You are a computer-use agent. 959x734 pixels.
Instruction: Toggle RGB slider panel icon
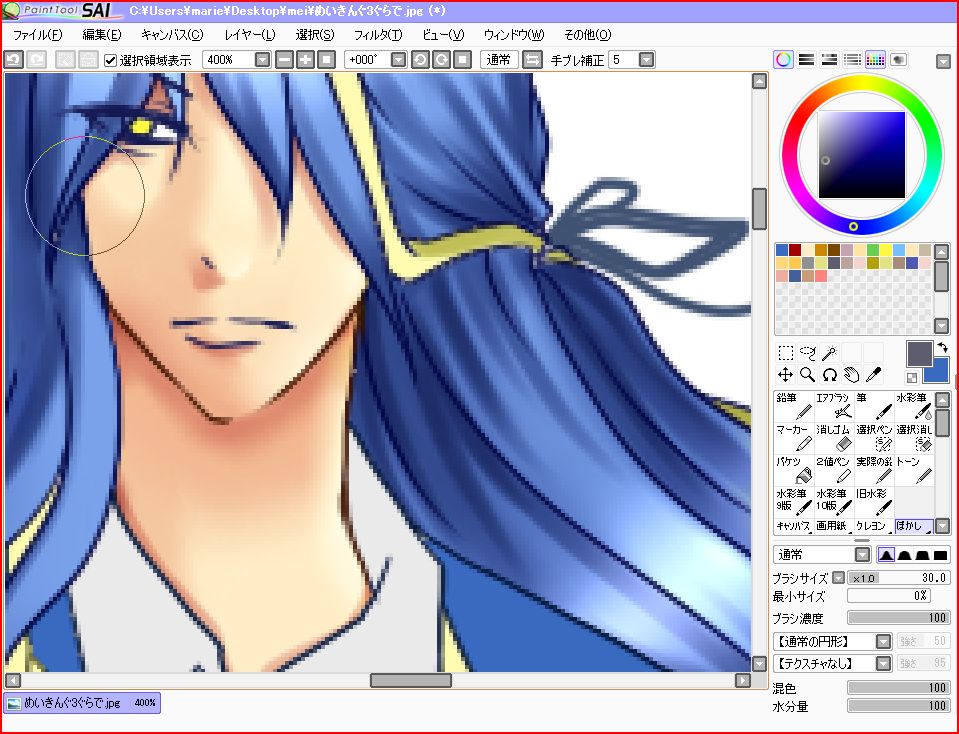point(807,60)
